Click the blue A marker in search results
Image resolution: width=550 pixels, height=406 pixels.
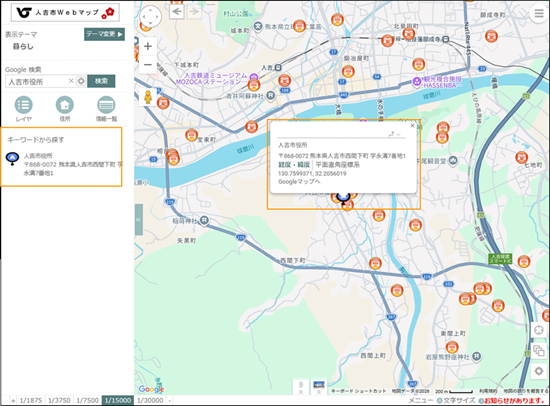coord(13,159)
